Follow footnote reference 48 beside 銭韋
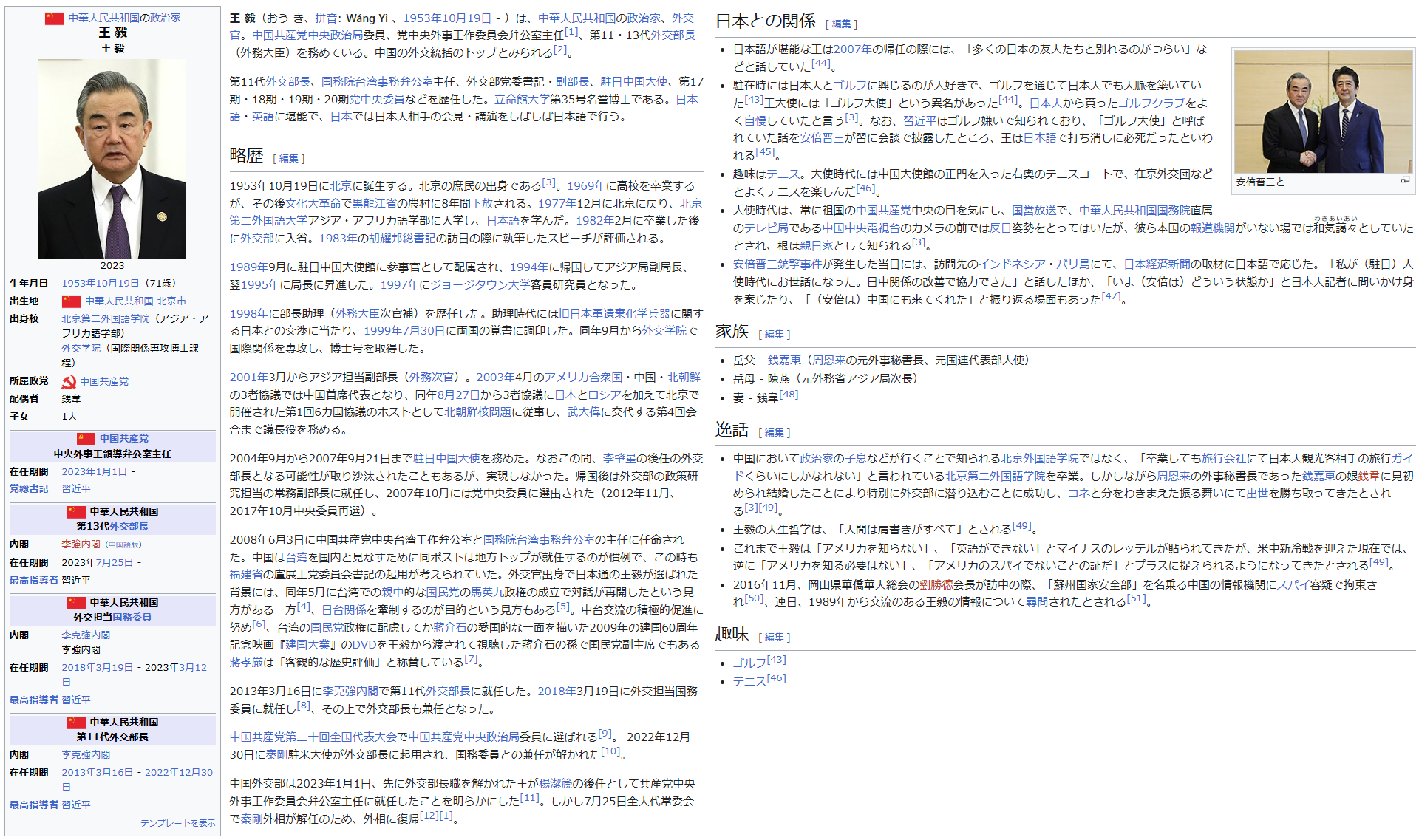 tap(789, 395)
